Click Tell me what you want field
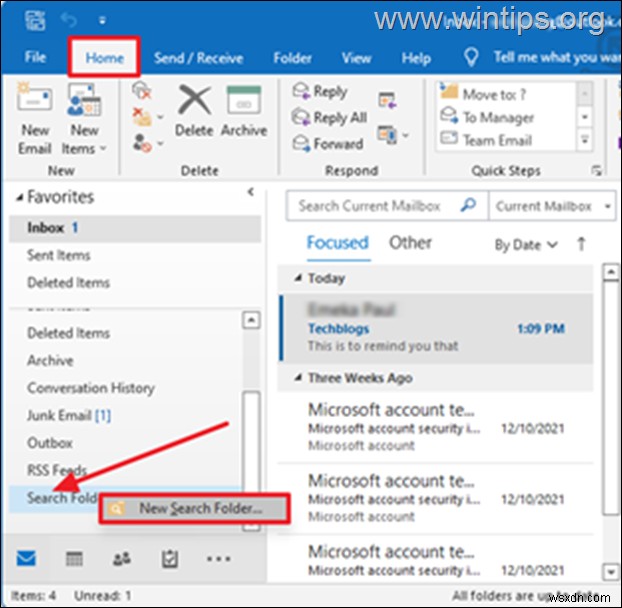This screenshot has width=622, height=608. [x=557, y=58]
